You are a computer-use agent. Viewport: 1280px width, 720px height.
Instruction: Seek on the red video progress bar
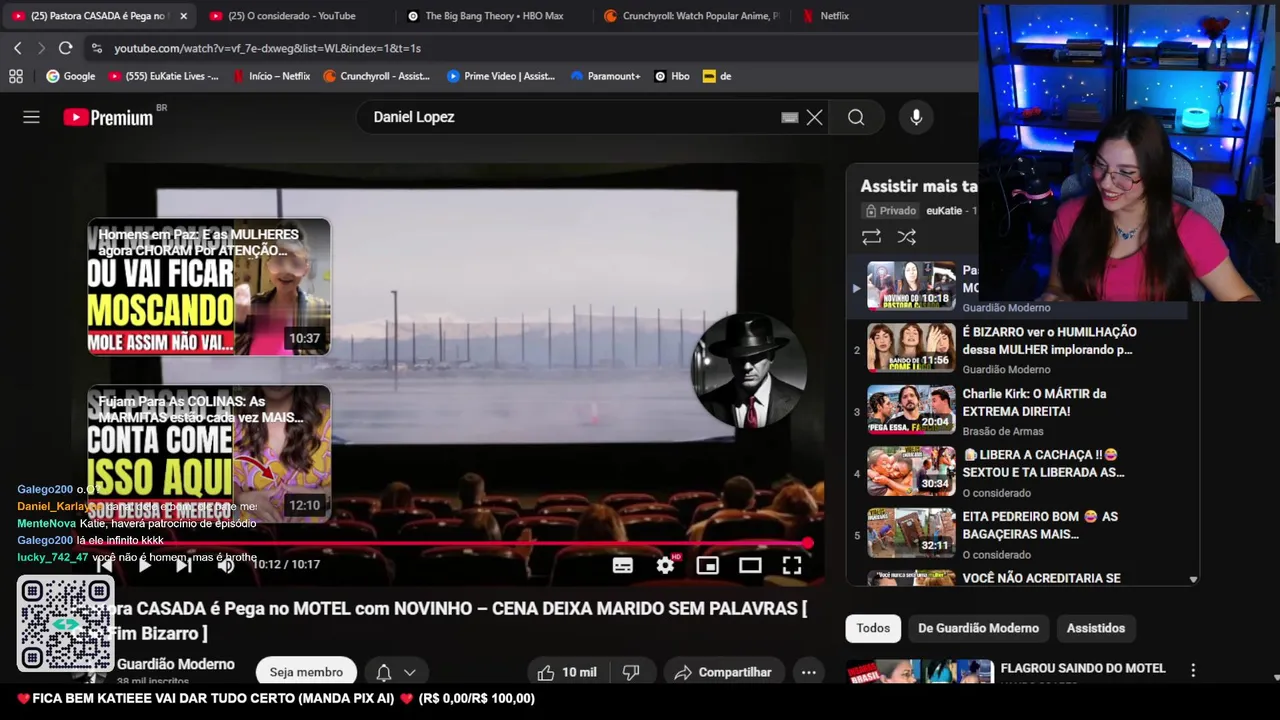[450, 543]
